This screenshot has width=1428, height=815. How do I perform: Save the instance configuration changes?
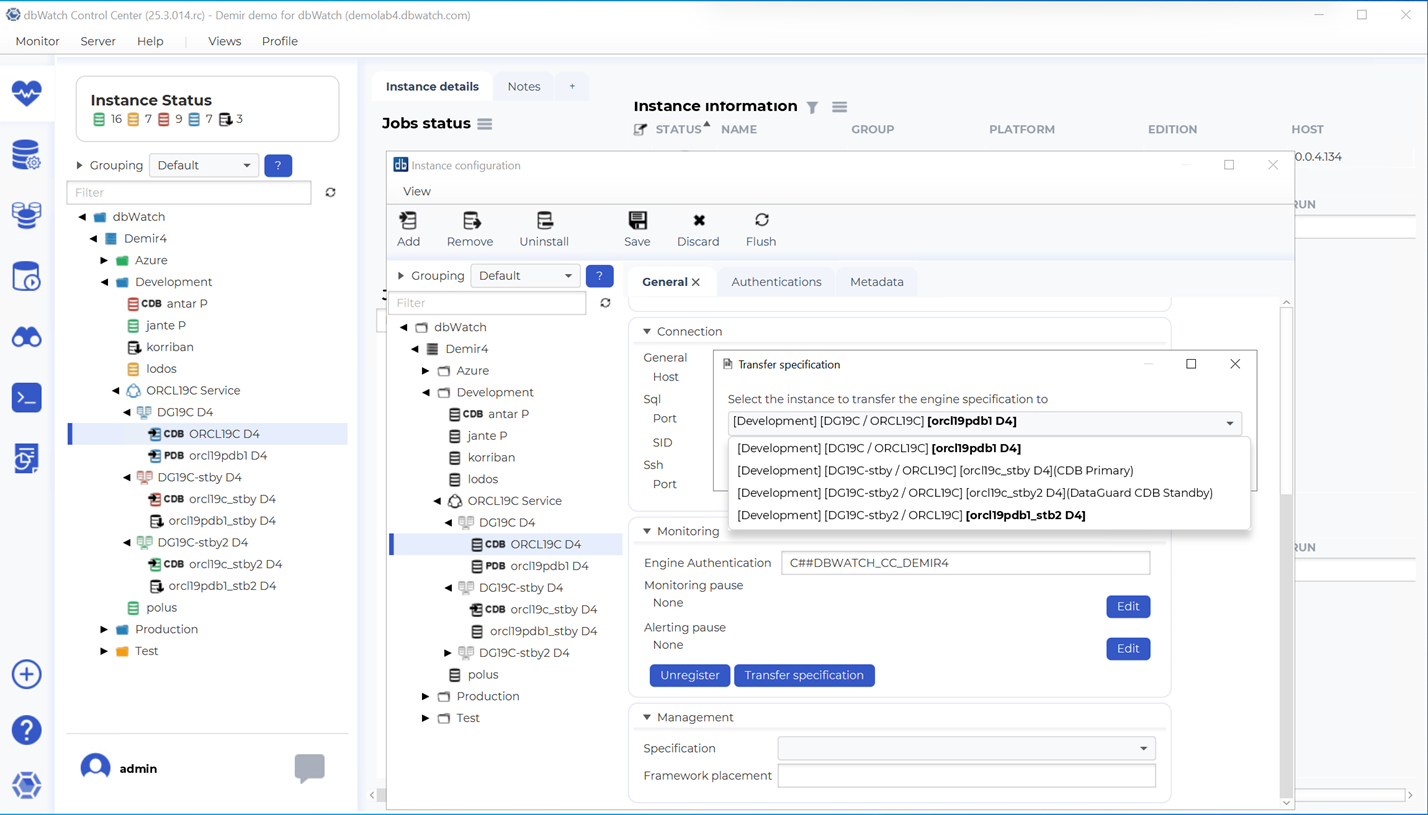click(x=637, y=221)
